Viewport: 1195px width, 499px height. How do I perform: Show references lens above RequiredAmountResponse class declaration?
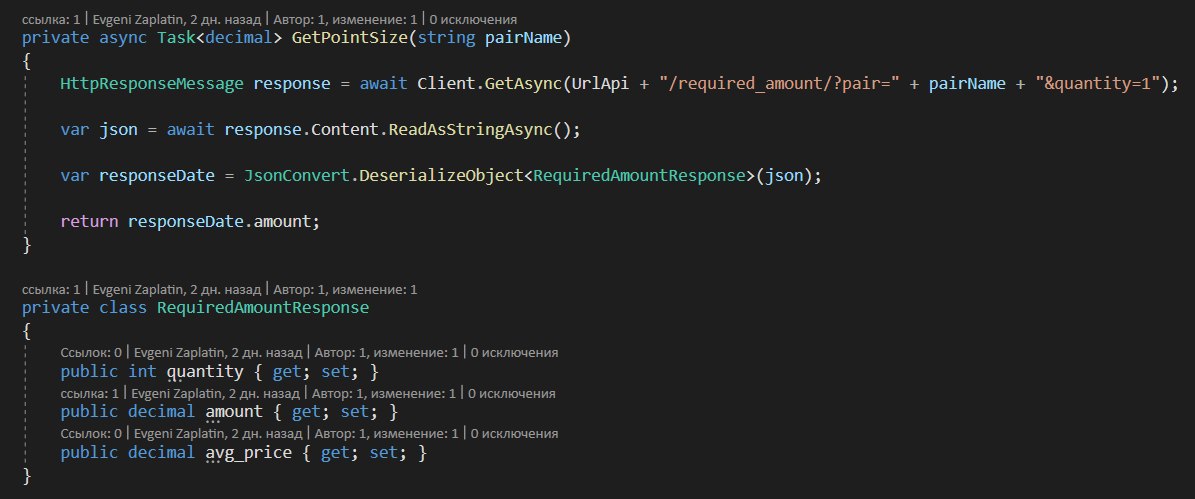[x=50, y=289]
